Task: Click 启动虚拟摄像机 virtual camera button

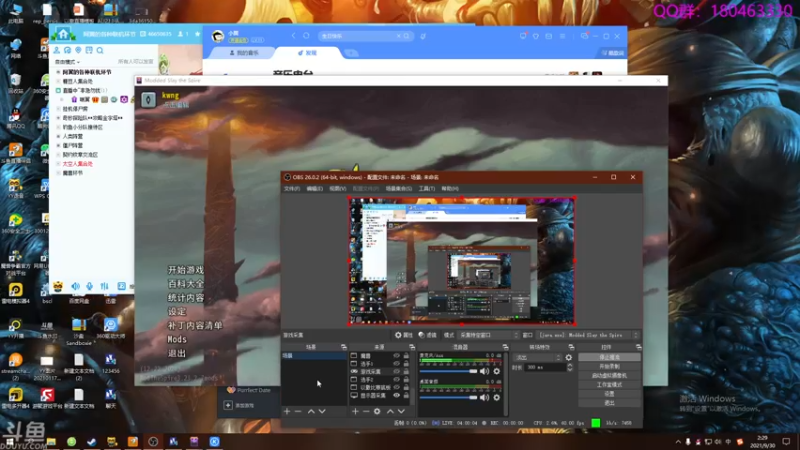Action: [x=609, y=376]
